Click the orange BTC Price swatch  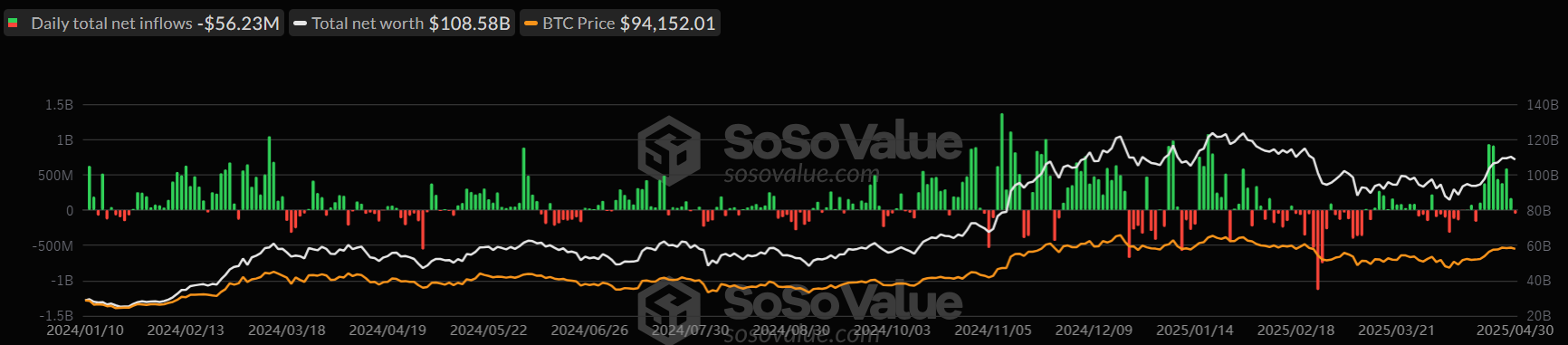[531, 24]
